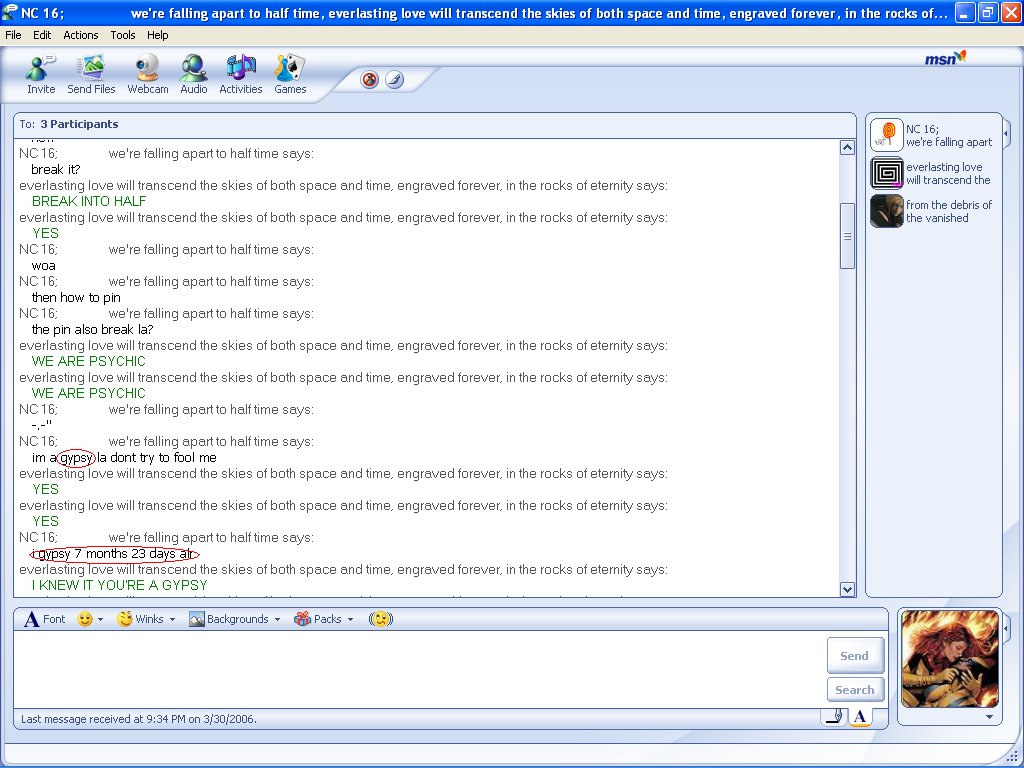Click the message 'woa'
The width and height of the screenshot is (1024, 768).
(43, 266)
